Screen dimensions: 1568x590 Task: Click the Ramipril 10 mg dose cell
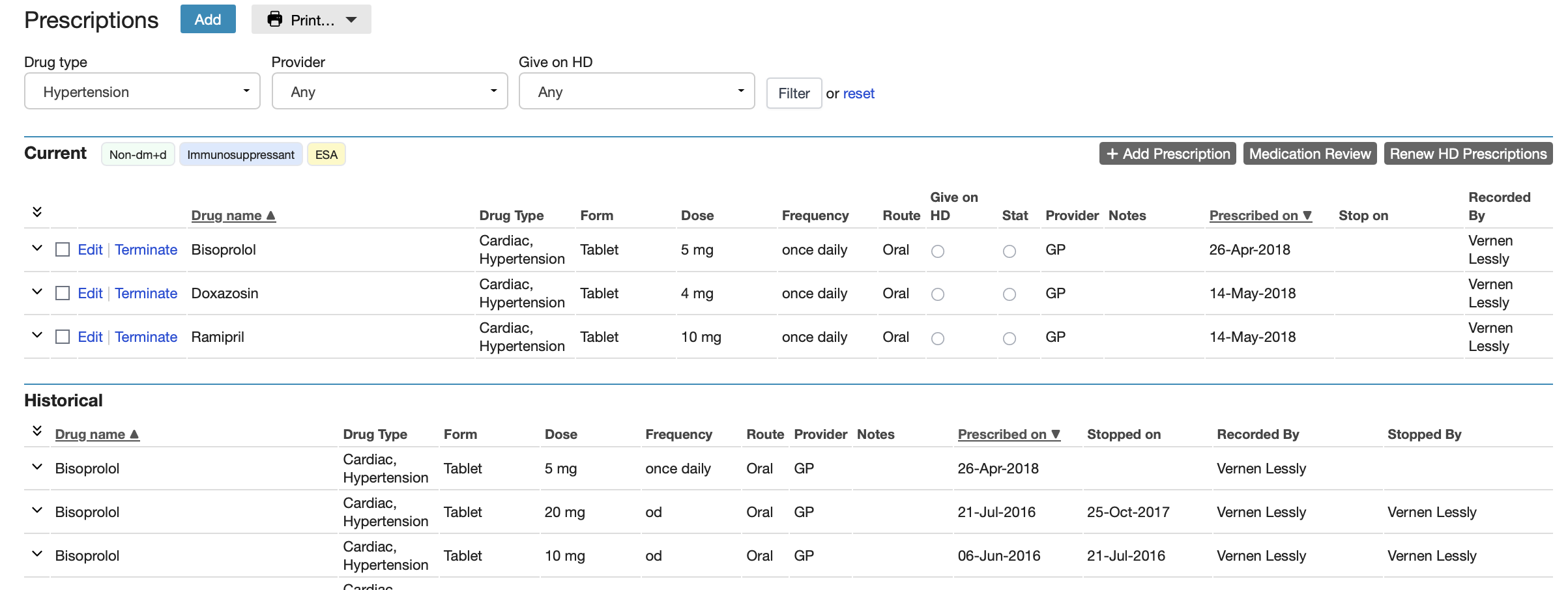701,337
